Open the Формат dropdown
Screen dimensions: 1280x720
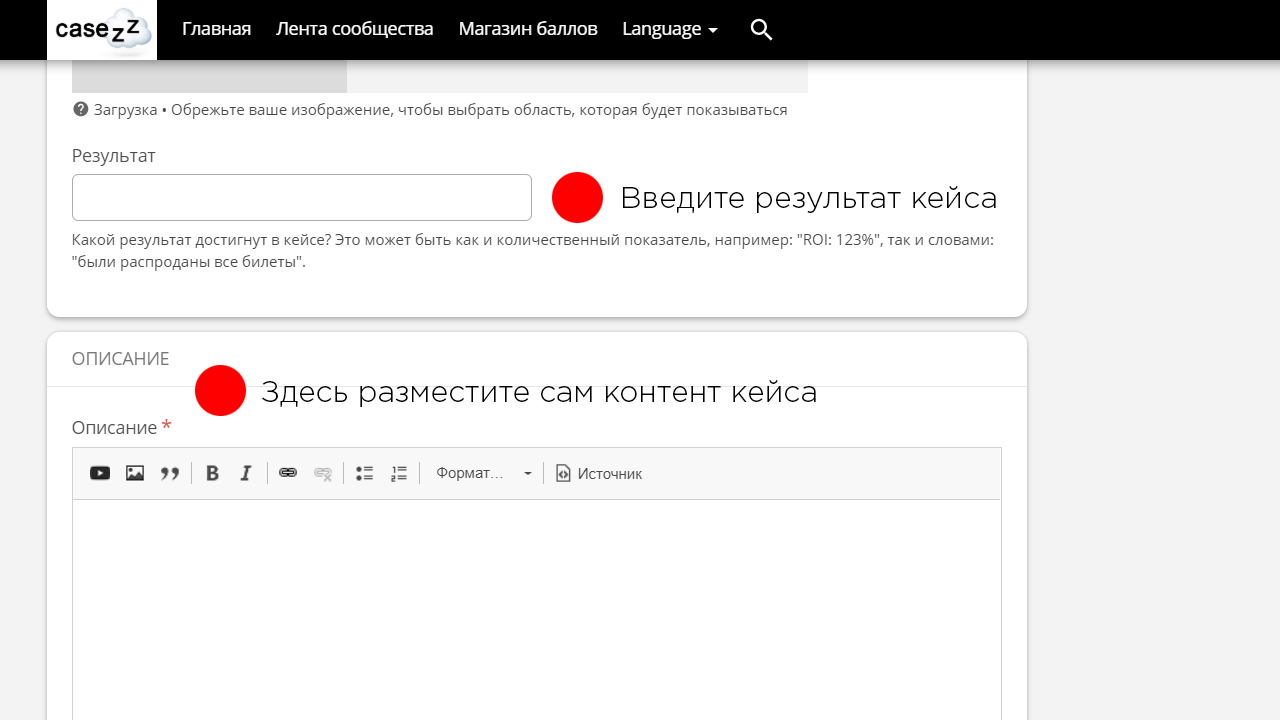pyautogui.click(x=484, y=473)
